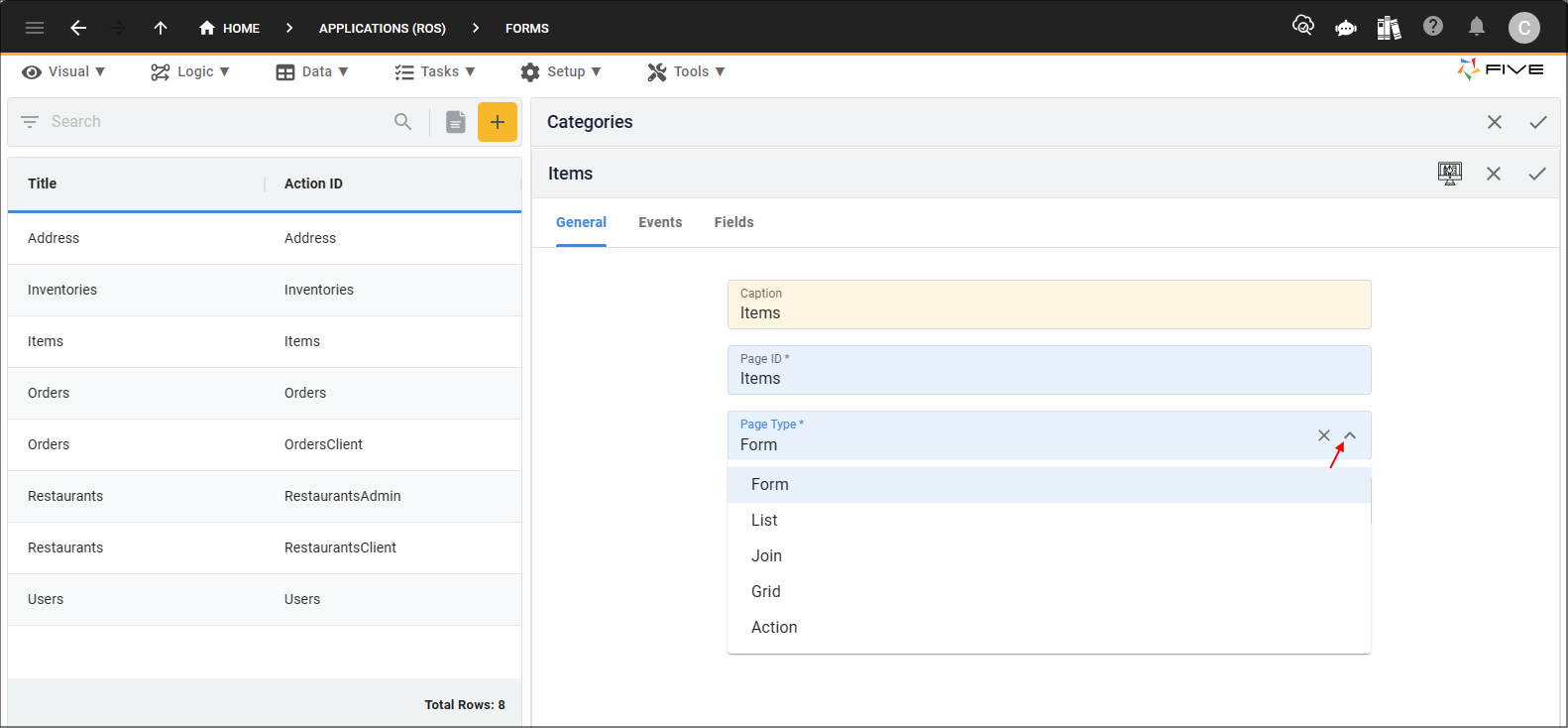This screenshot has width=1568, height=728.
Task: Click the magnifier search icon
Action: tap(402, 121)
